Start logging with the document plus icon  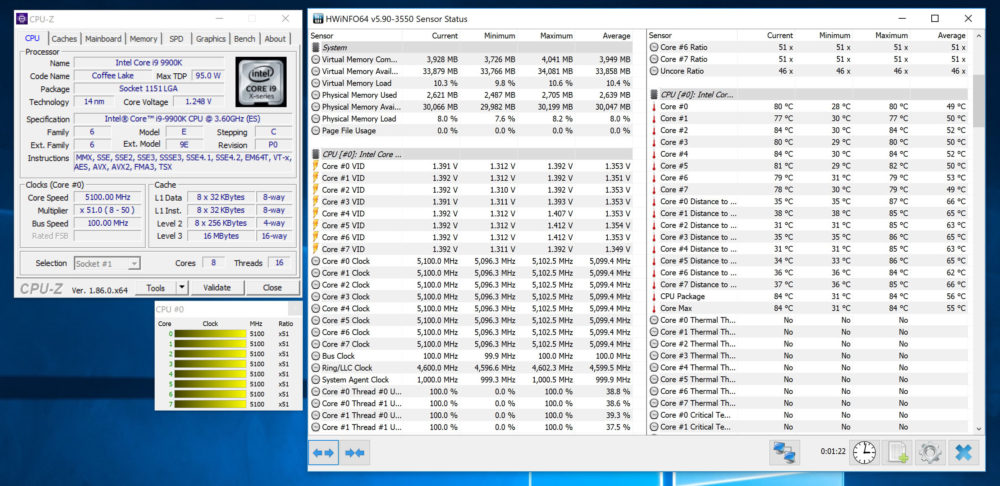click(897, 453)
